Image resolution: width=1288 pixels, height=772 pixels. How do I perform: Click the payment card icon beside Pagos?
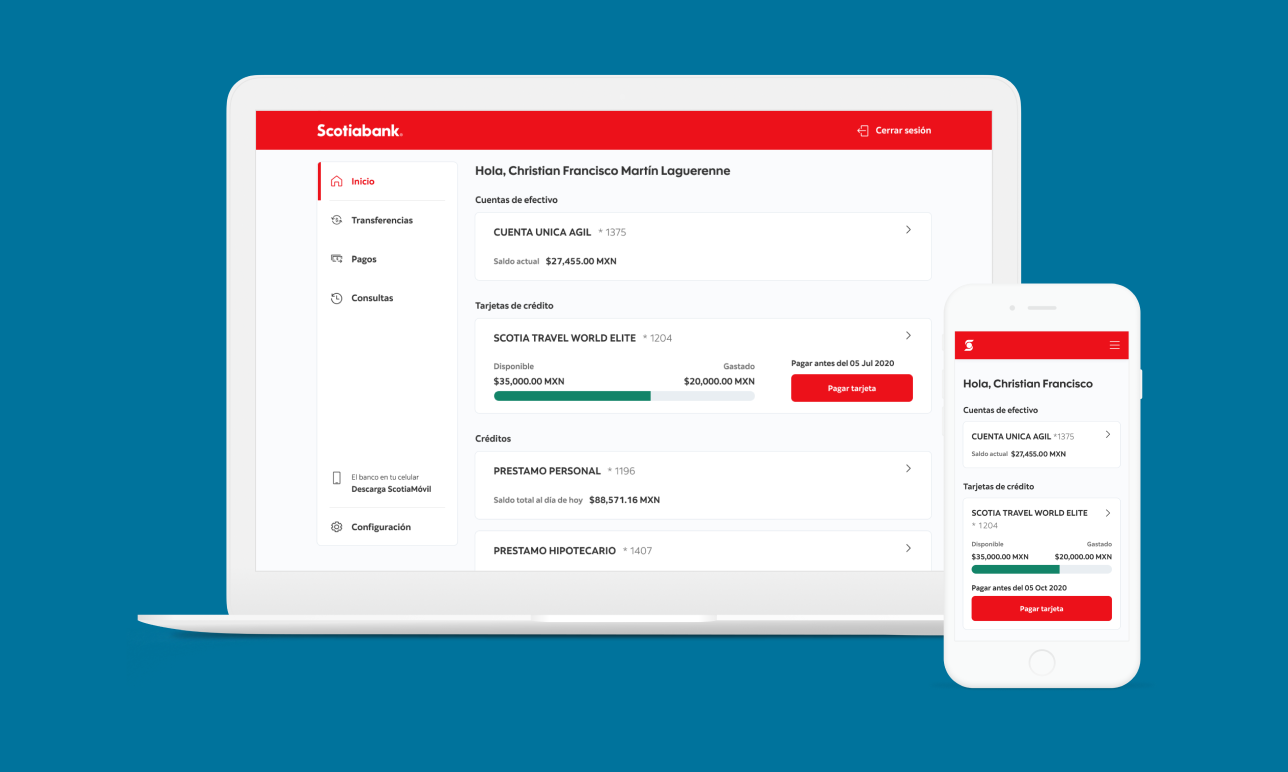[337, 259]
